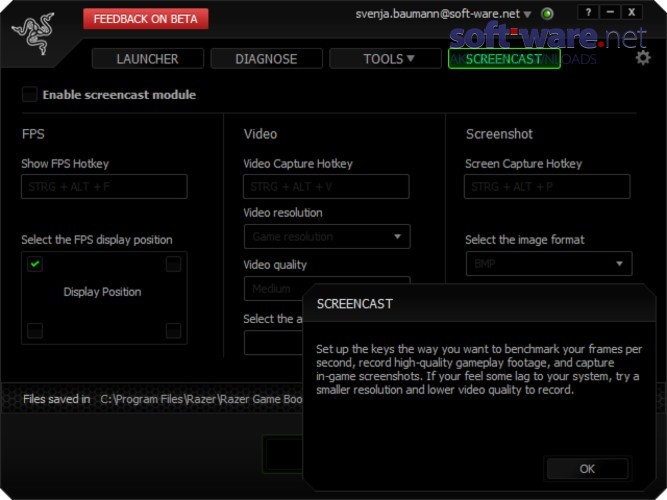Enable screencast module checkbox
This screenshot has width=667, height=500.
pos(29,94)
